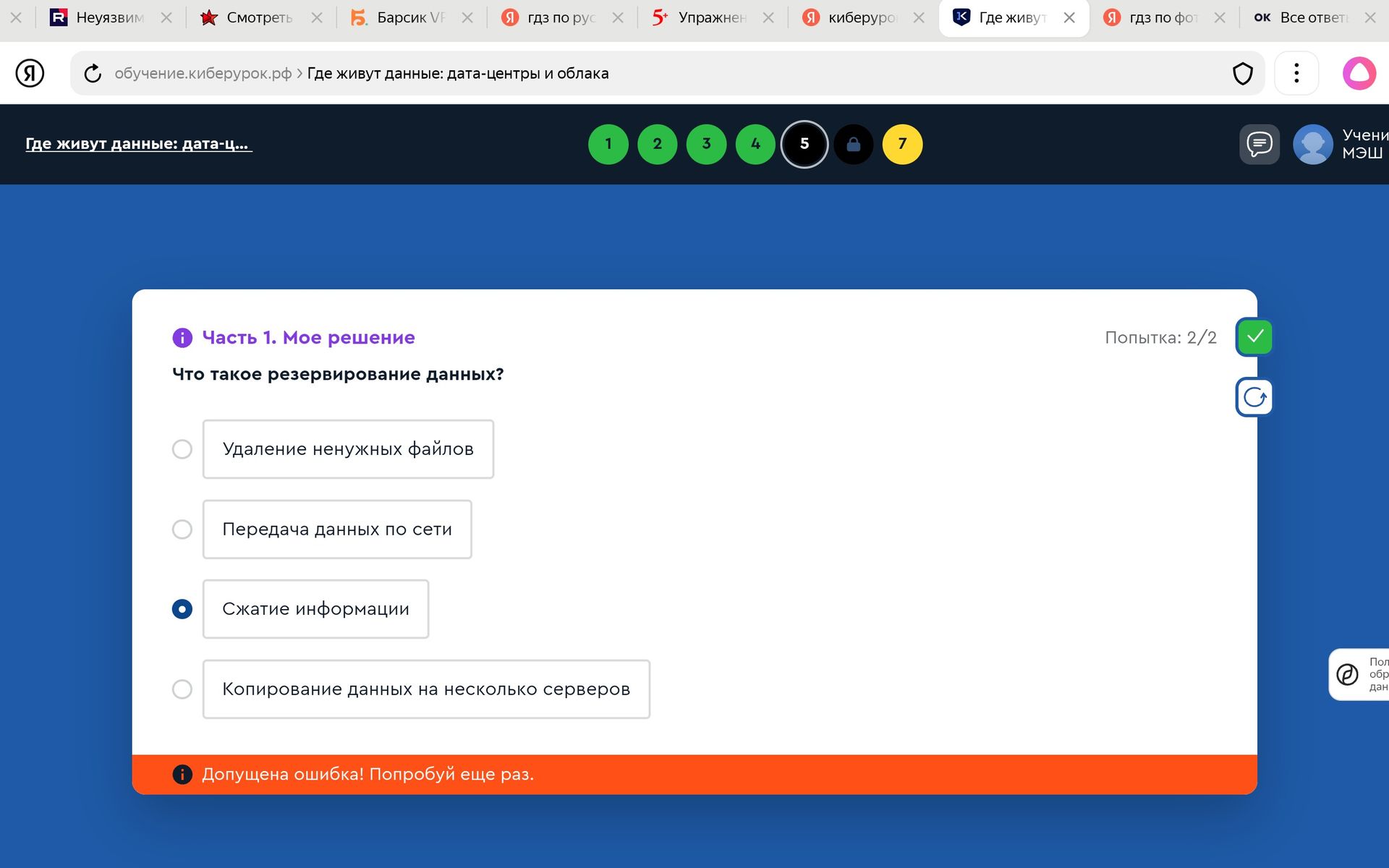Close the active Где живут tab
The height and width of the screenshot is (868, 1389).
click(1069, 18)
